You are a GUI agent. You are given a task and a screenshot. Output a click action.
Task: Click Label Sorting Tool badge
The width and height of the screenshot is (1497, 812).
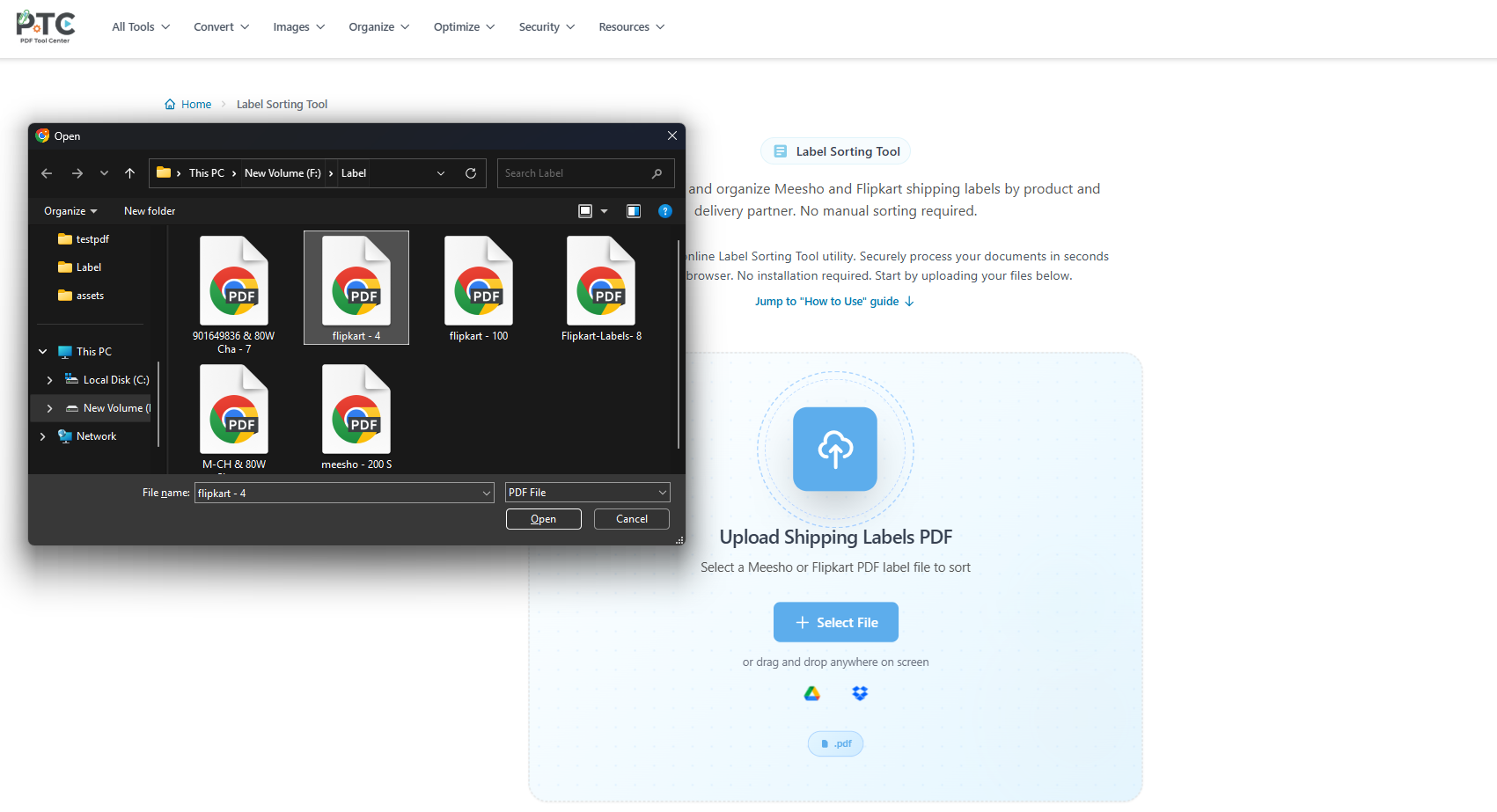(835, 151)
